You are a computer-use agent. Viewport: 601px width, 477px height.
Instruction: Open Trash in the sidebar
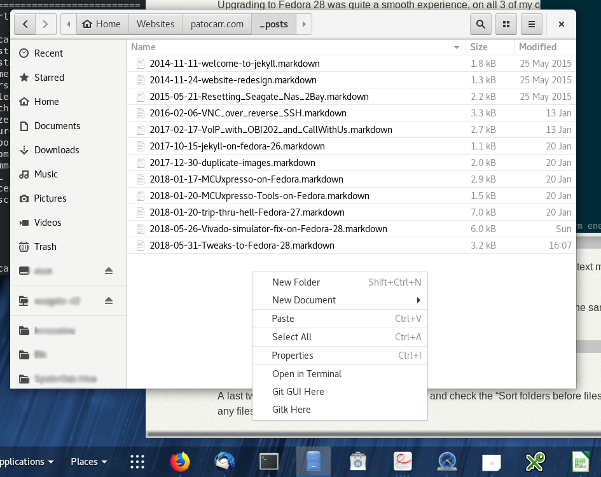tap(68, 247)
